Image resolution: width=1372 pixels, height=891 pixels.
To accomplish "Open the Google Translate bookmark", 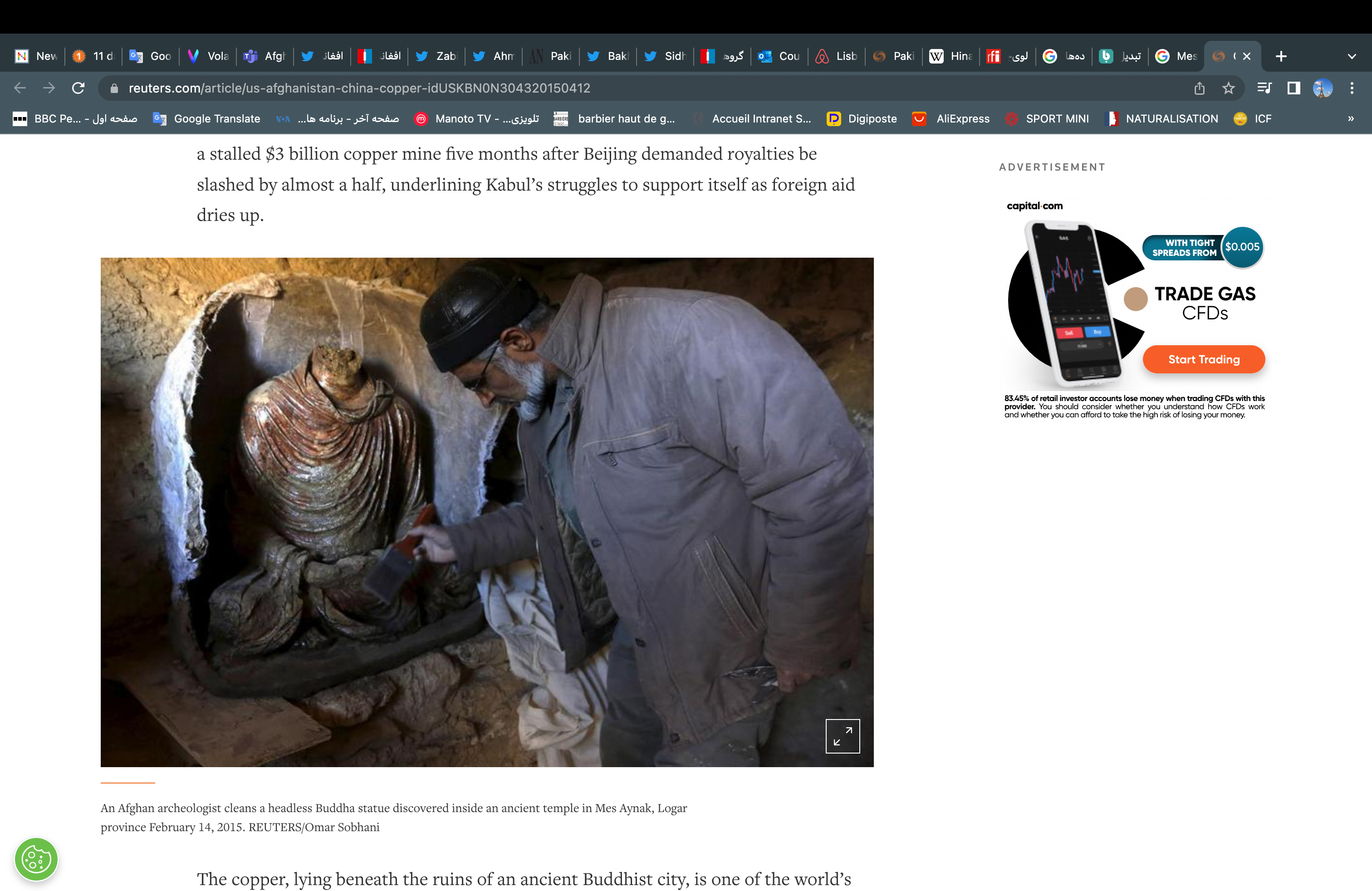I will pyautogui.click(x=207, y=119).
